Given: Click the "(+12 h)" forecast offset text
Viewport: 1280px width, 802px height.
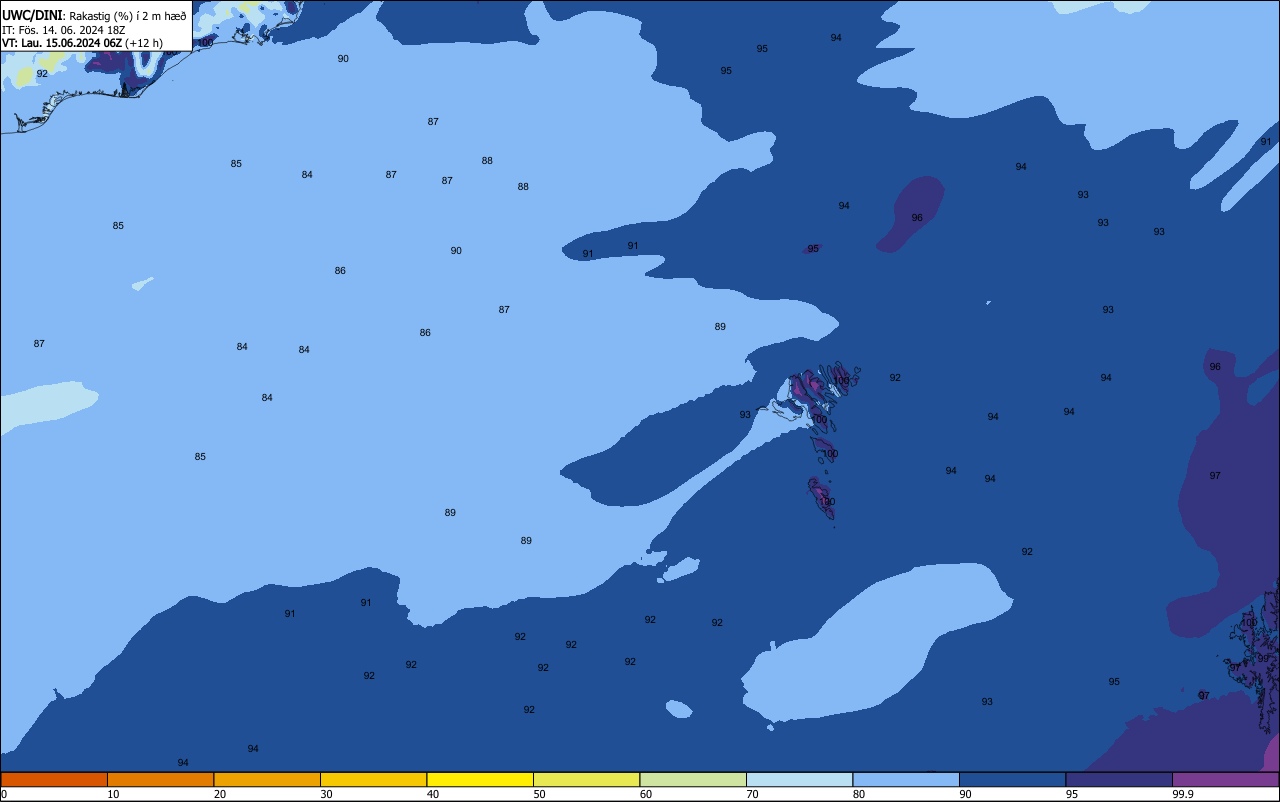Looking at the screenshot, I should click(144, 43).
